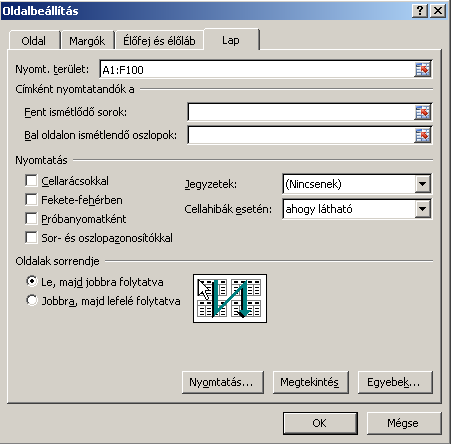
Task: Close the Oldalbeállítás dialog with X
Action: (x=438, y=11)
